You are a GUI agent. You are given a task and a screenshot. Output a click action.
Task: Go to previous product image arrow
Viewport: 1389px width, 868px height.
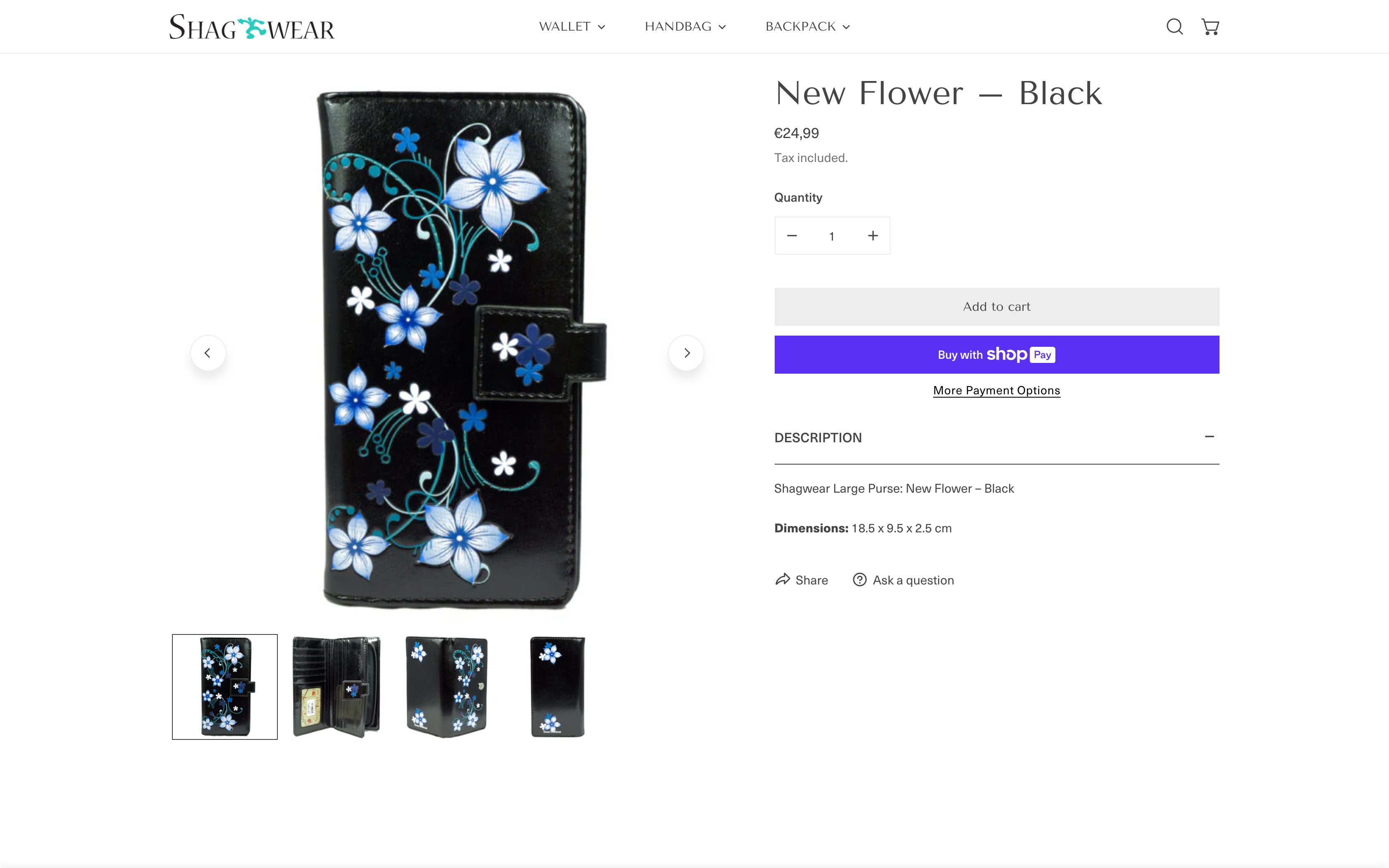click(x=208, y=353)
